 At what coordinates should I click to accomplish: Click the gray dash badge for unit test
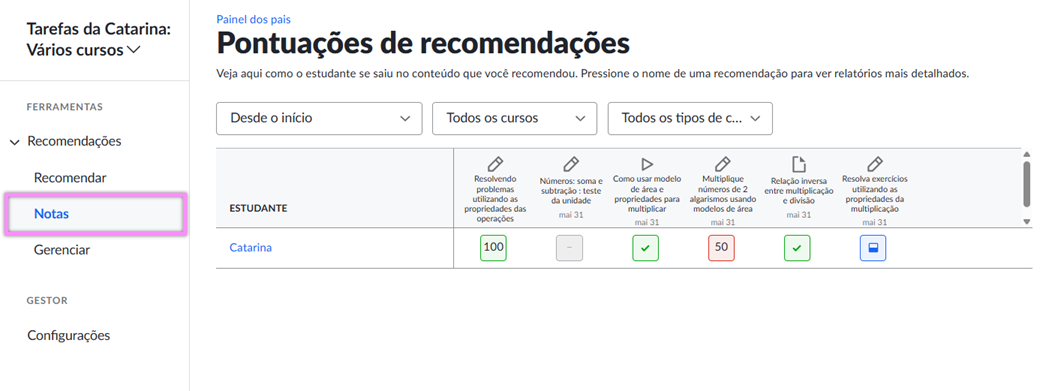point(569,248)
